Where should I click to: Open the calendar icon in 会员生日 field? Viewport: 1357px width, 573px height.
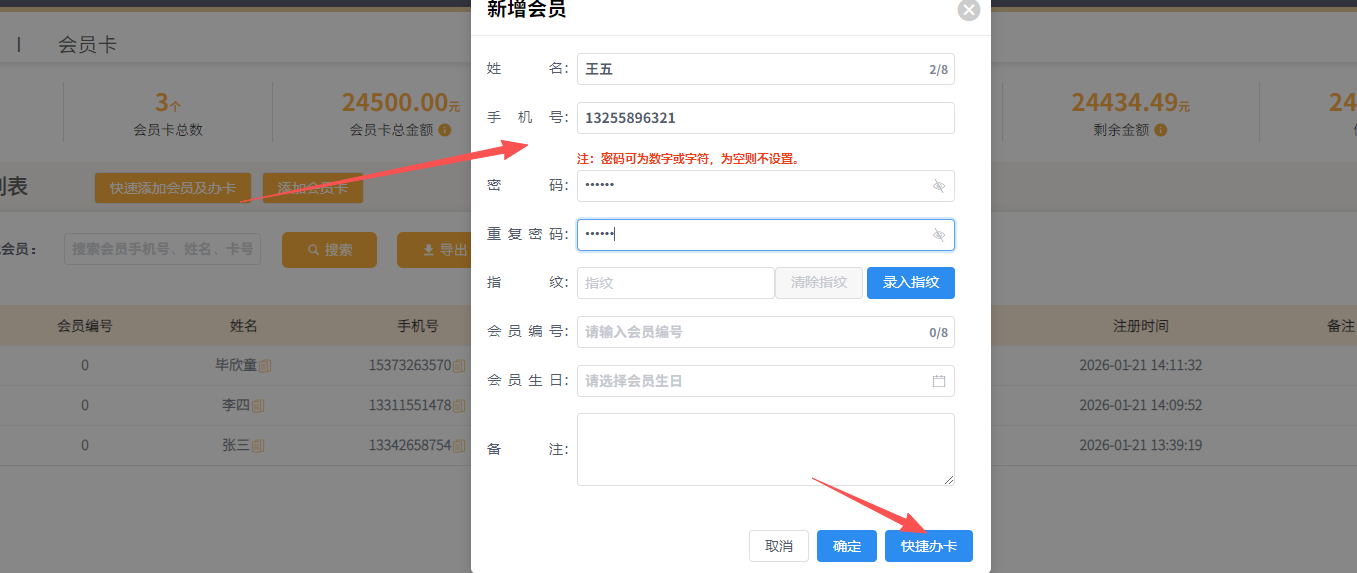[939, 381]
